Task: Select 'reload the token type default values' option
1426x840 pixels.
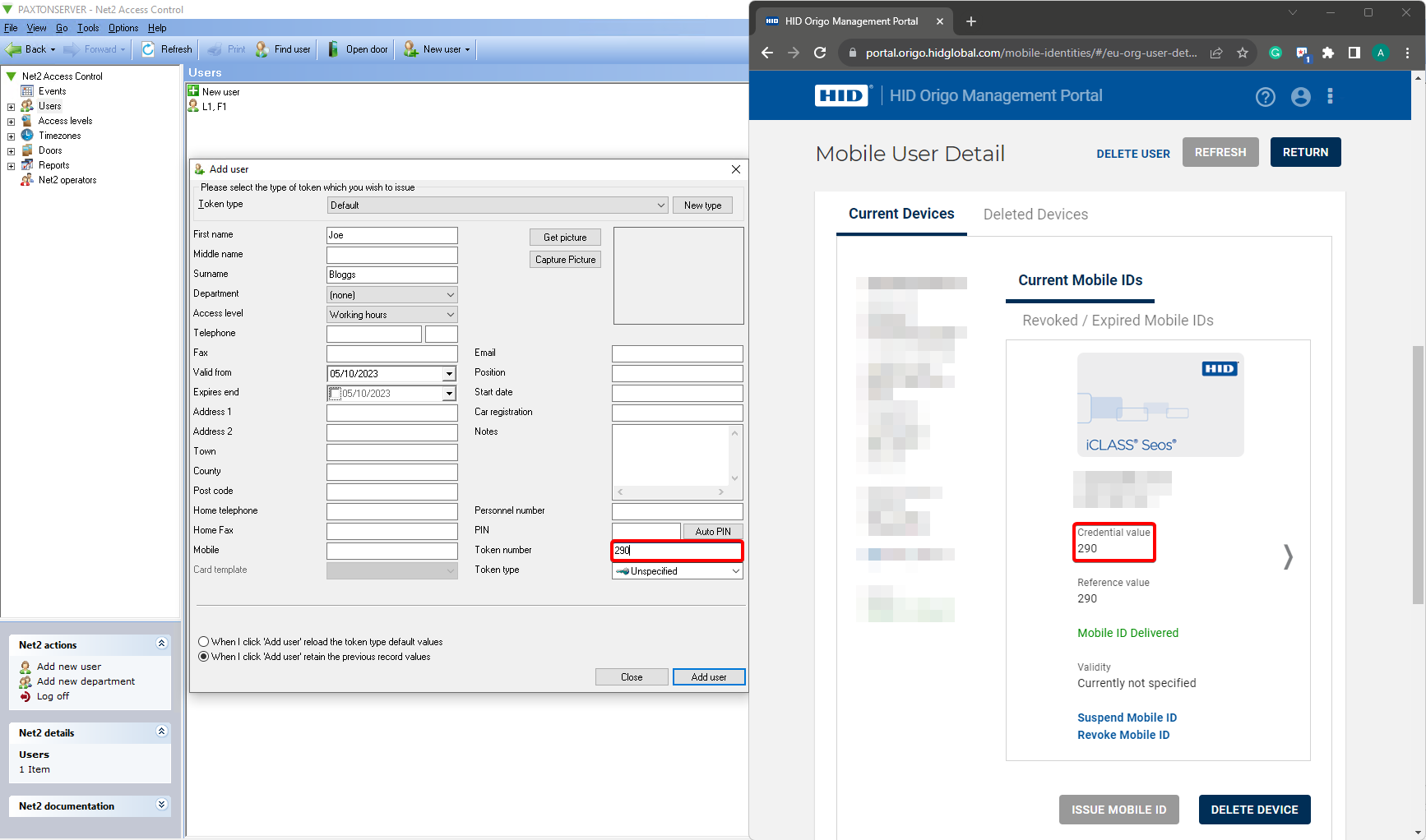Action: tap(203, 642)
